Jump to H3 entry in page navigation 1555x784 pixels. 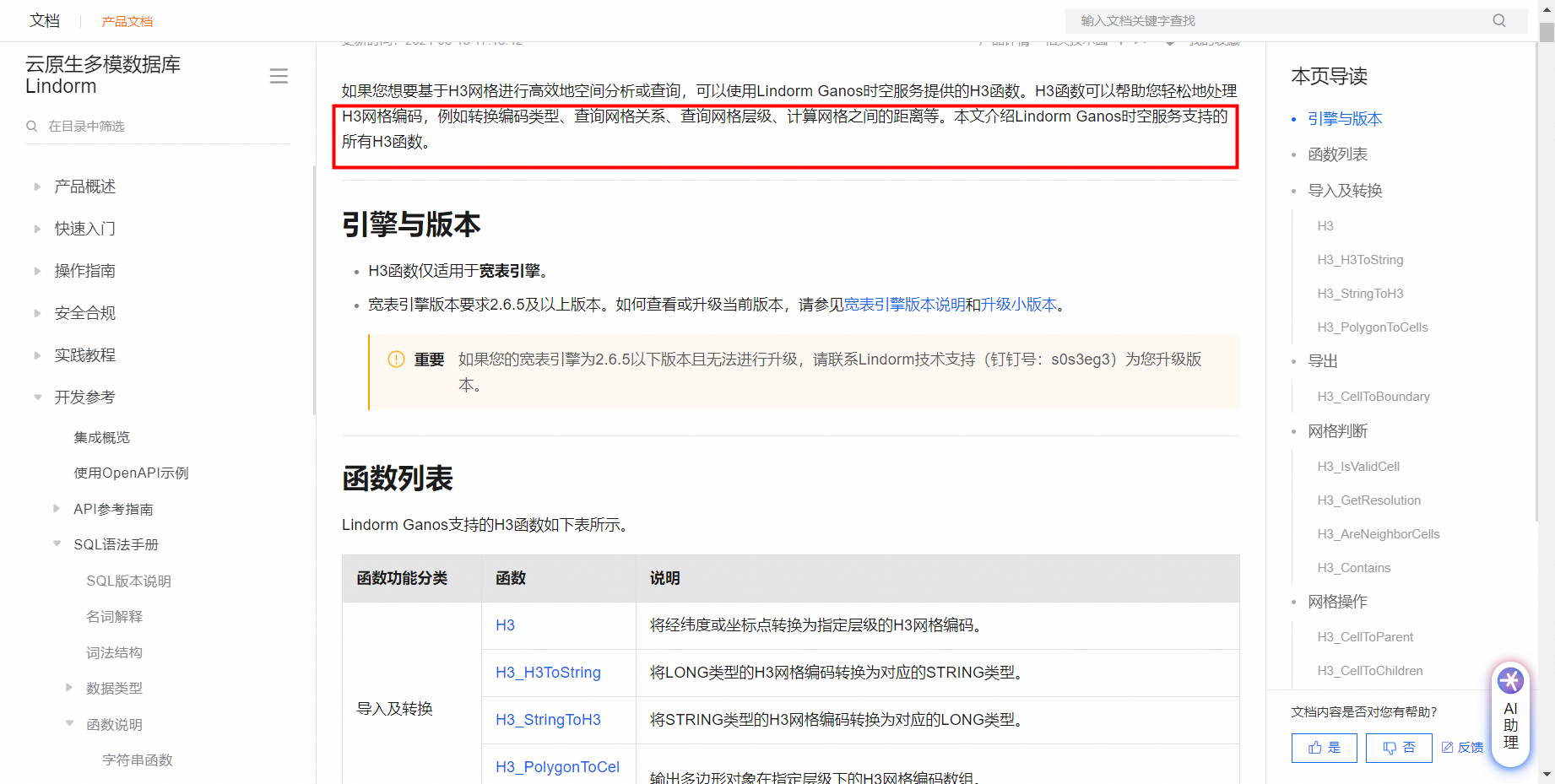[x=1325, y=226]
